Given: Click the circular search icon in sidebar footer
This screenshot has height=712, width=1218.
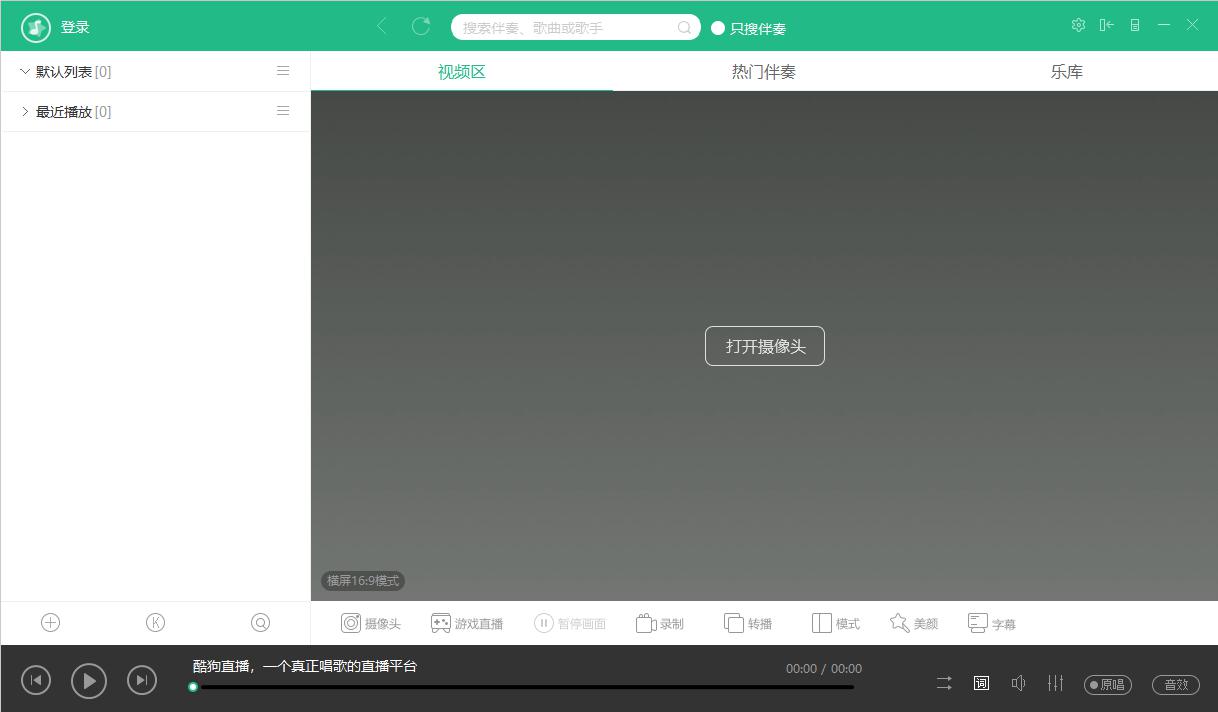Looking at the screenshot, I should click(260, 622).
